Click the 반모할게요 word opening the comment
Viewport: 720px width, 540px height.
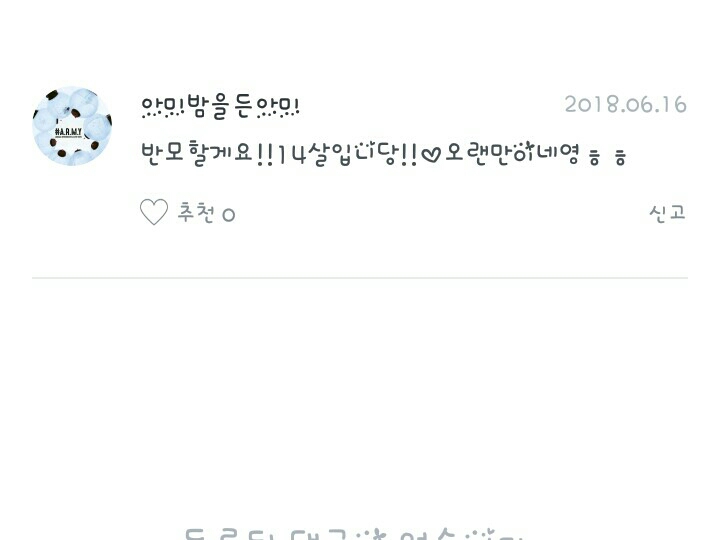197,153
